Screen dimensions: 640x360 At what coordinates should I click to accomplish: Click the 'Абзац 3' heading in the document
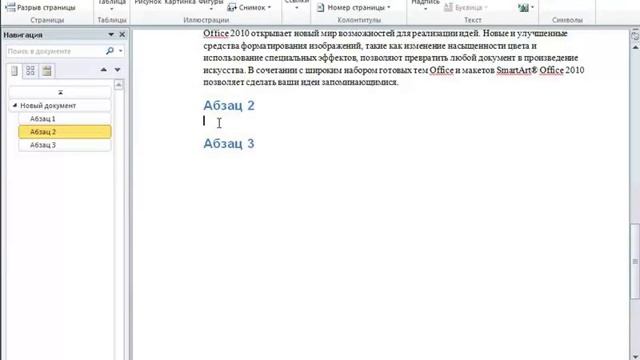[x=229, y=143]
